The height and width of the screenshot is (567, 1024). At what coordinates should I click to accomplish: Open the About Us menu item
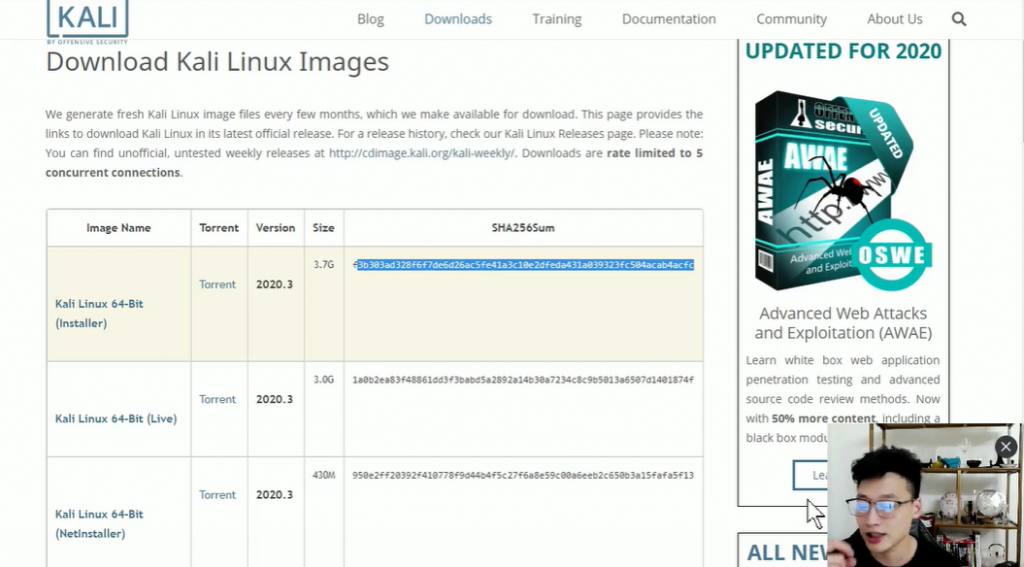pos(895,19)
